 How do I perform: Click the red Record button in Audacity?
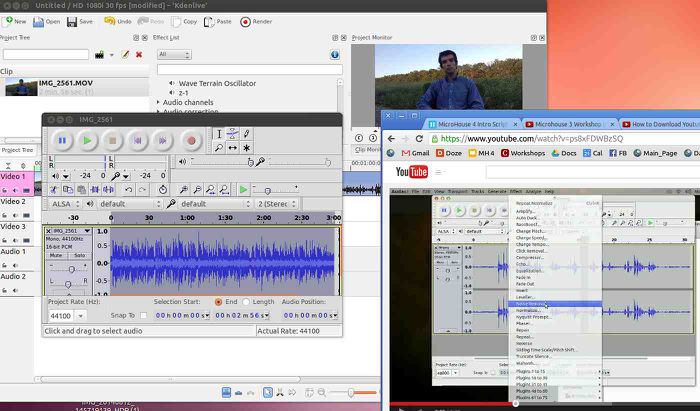click(192, 141)
